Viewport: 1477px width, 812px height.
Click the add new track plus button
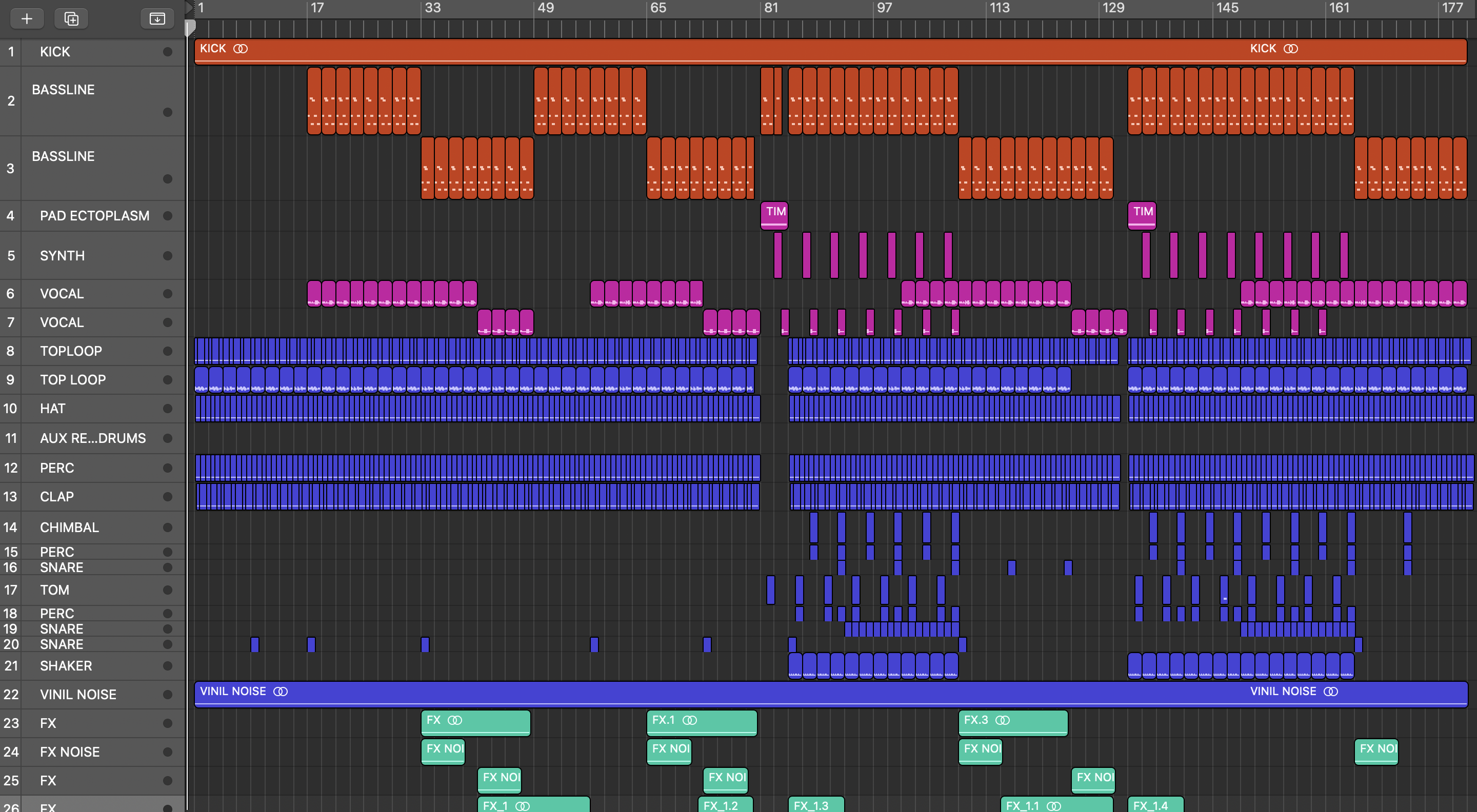[x=26, y=18]
